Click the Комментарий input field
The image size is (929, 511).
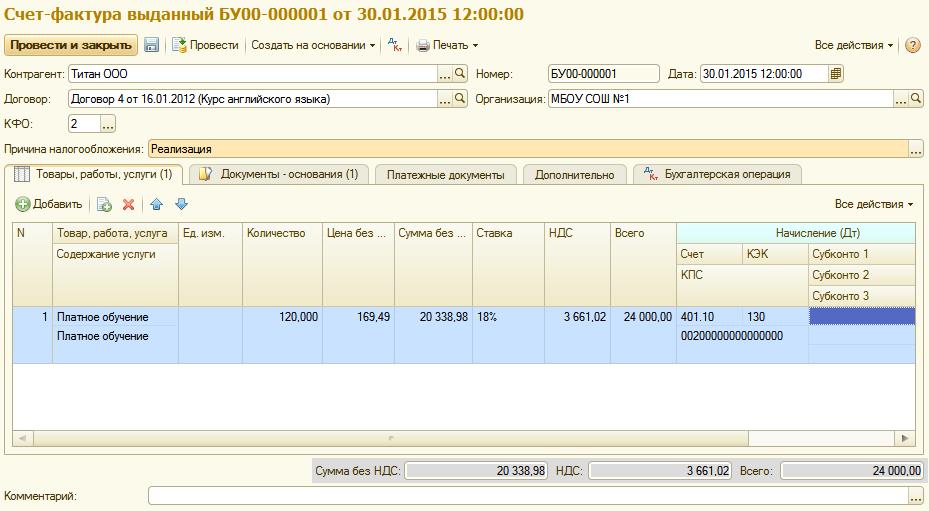coord(528,496)
